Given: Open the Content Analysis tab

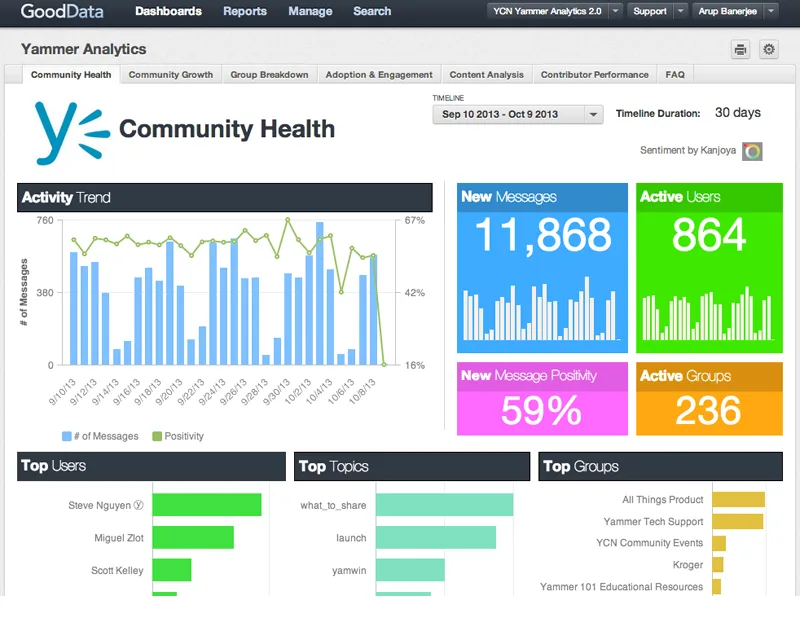Looking at the screenshot, I should click(x=486, y=75).
